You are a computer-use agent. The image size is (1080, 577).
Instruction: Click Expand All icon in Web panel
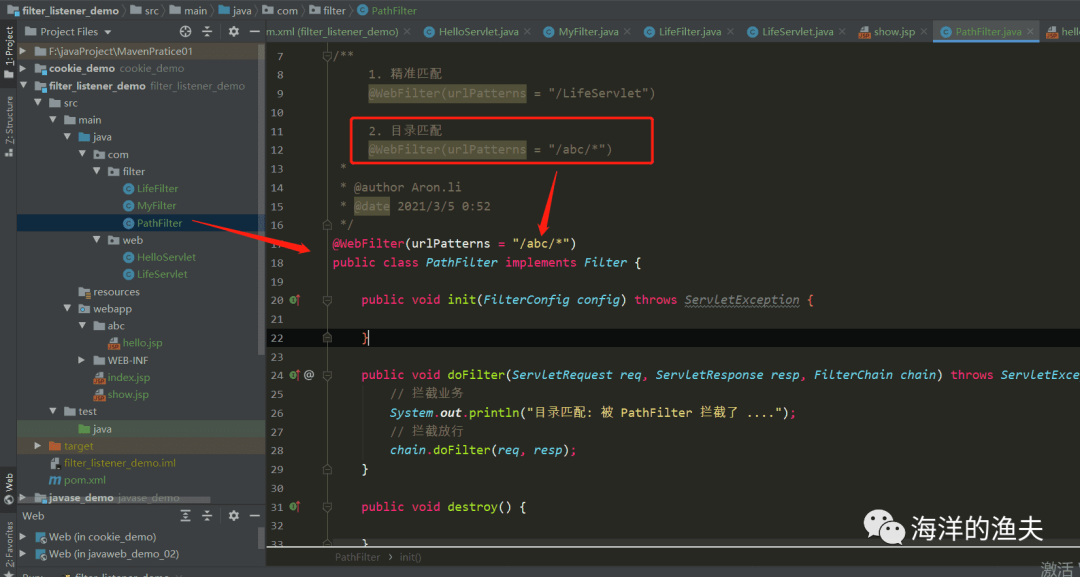tap(185, 516)
